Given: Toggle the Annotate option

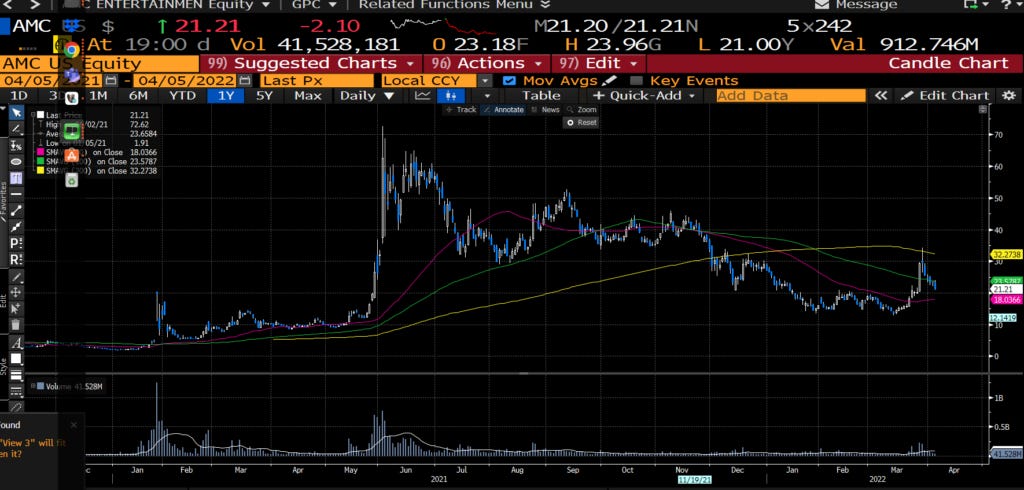Looking at the screenshot, I should pos(504,110).
